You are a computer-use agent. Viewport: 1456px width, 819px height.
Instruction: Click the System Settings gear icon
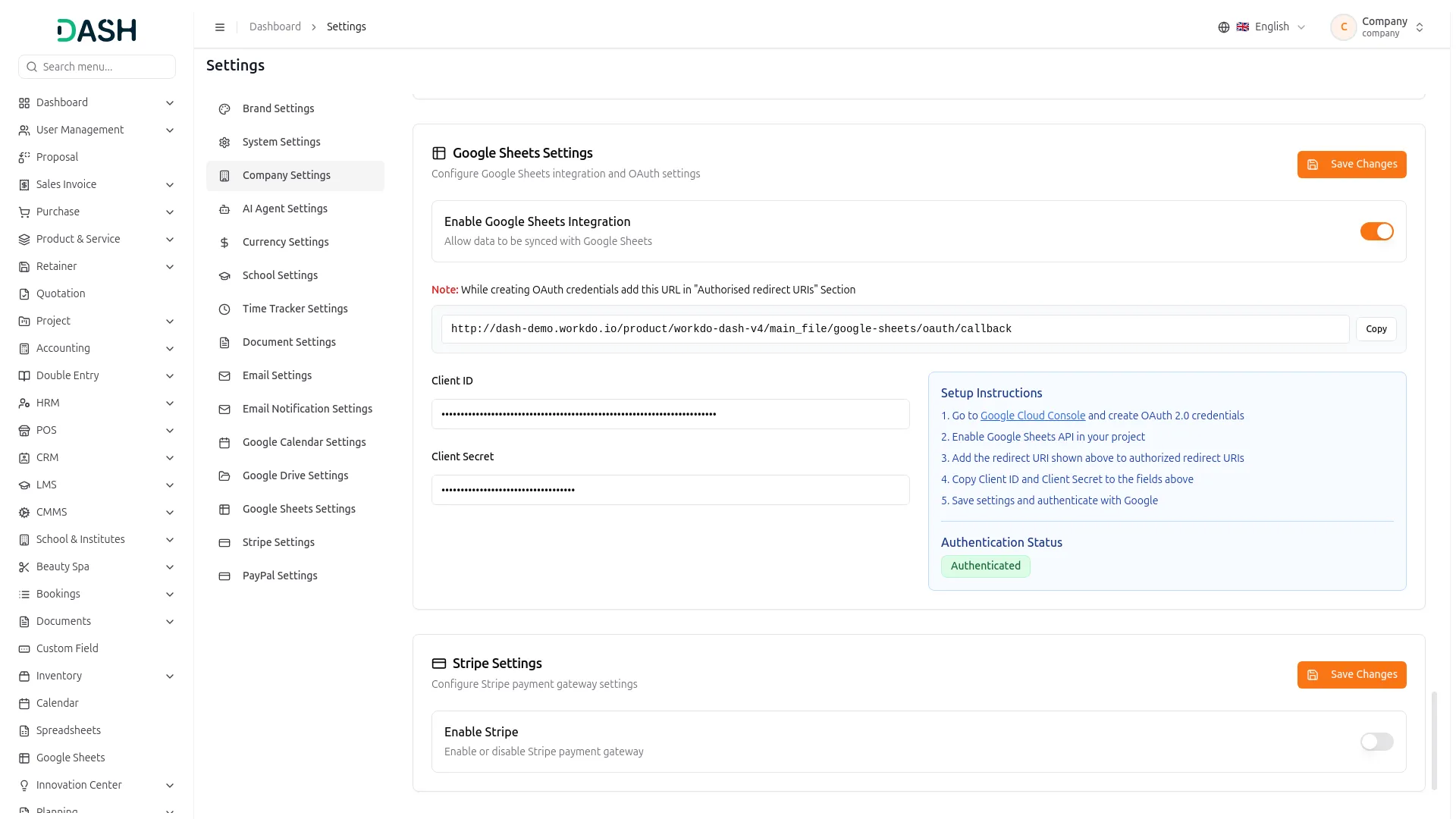(224, 143)
